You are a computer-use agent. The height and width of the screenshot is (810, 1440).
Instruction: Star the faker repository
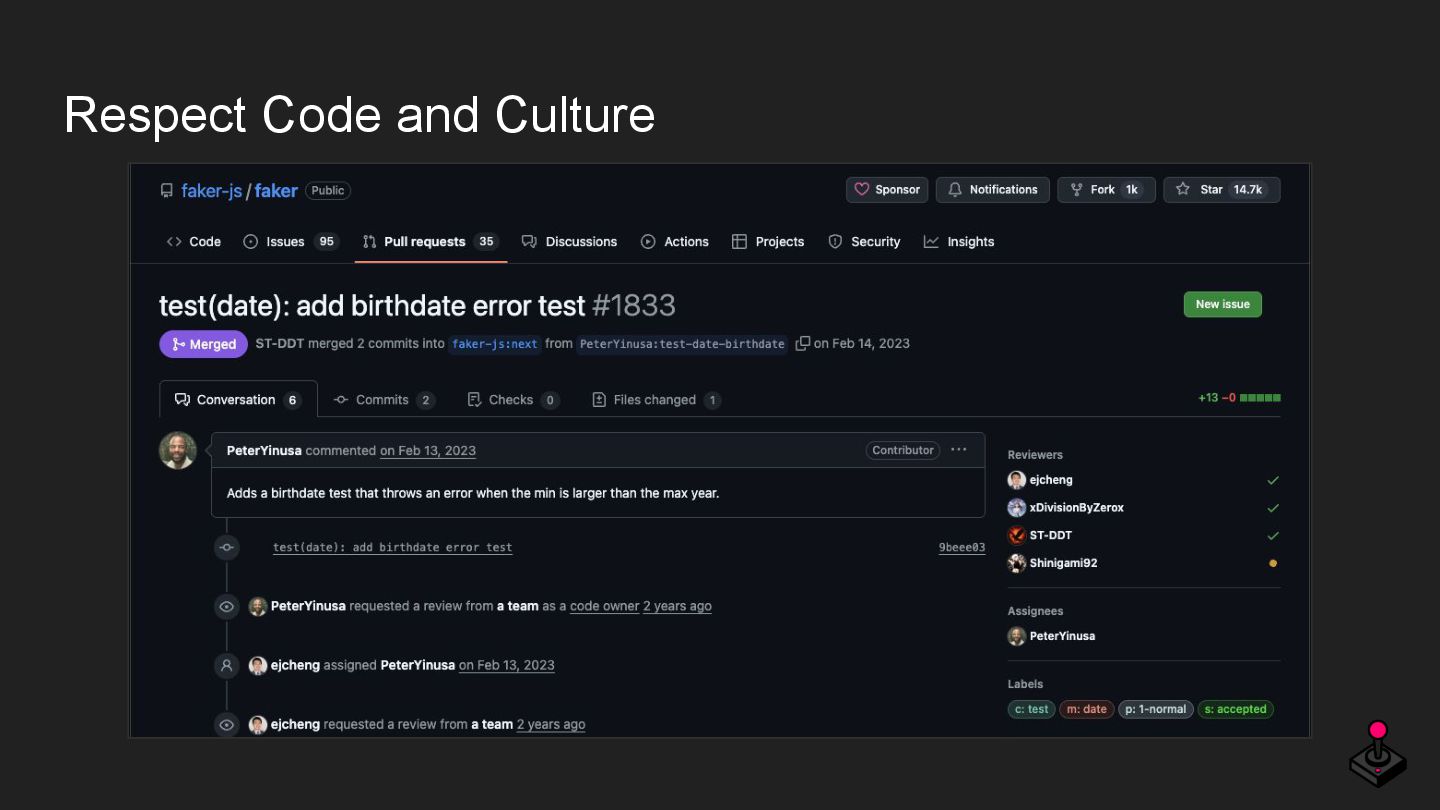pos(1222,189)
